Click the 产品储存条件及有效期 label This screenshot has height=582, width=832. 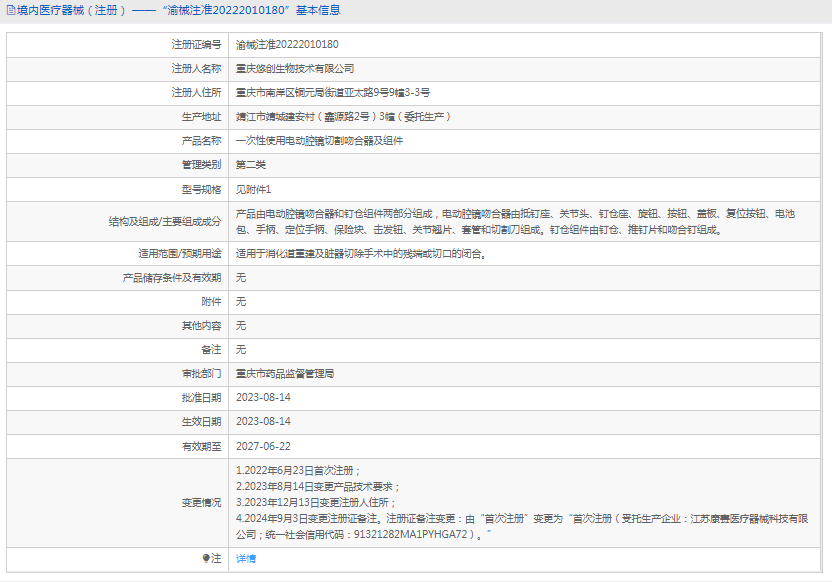click(x=172, y=278)
